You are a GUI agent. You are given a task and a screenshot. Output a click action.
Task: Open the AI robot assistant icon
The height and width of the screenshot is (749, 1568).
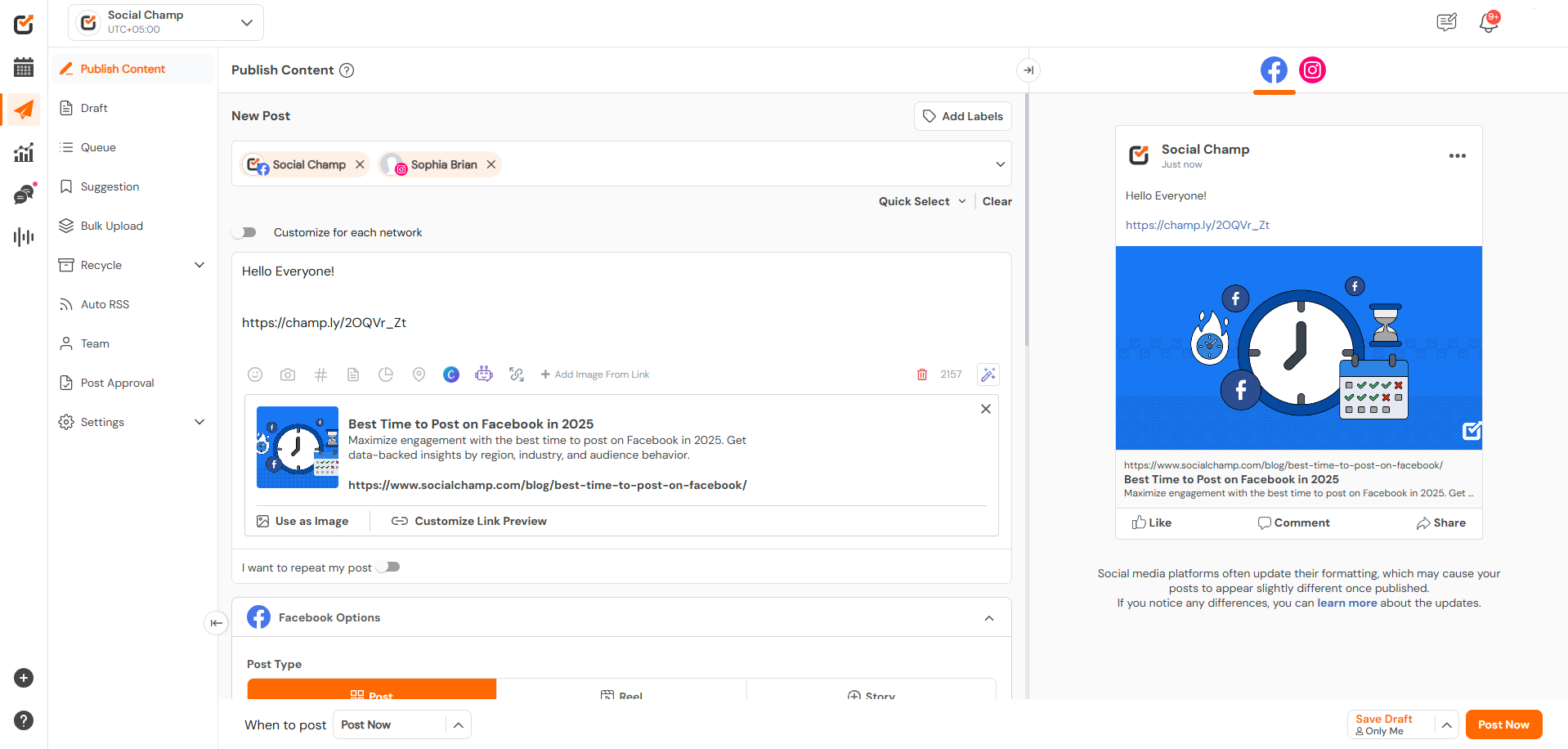(484, 374)
